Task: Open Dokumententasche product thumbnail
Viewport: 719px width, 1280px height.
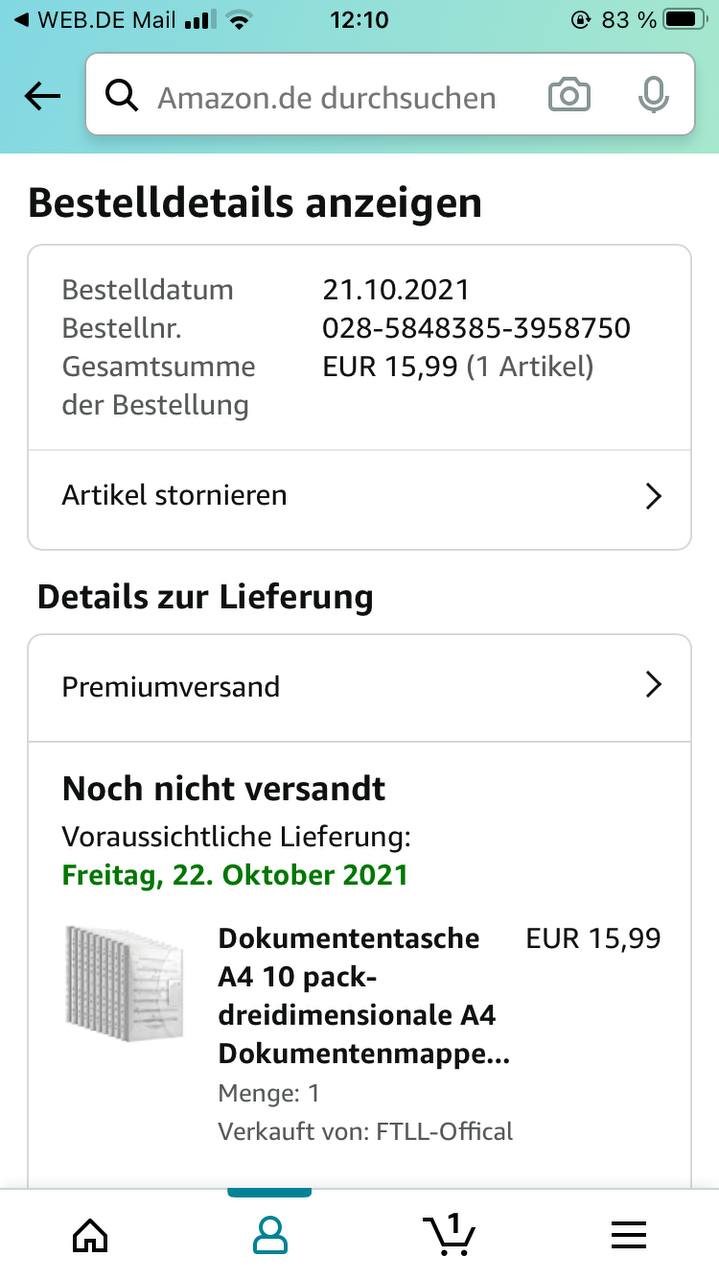Action: point(126,984)
